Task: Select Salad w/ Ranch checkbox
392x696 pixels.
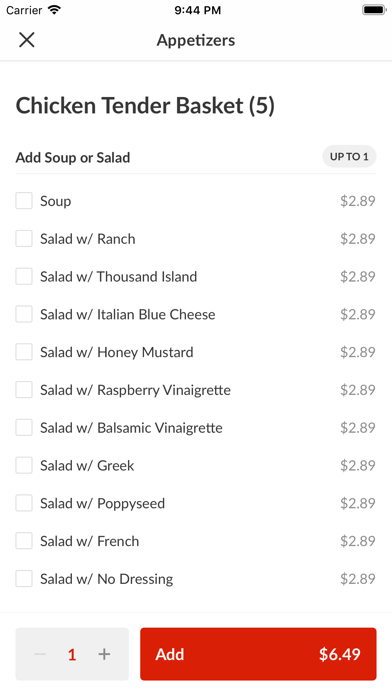Action: pyautogui.click(x=24, y=238)
